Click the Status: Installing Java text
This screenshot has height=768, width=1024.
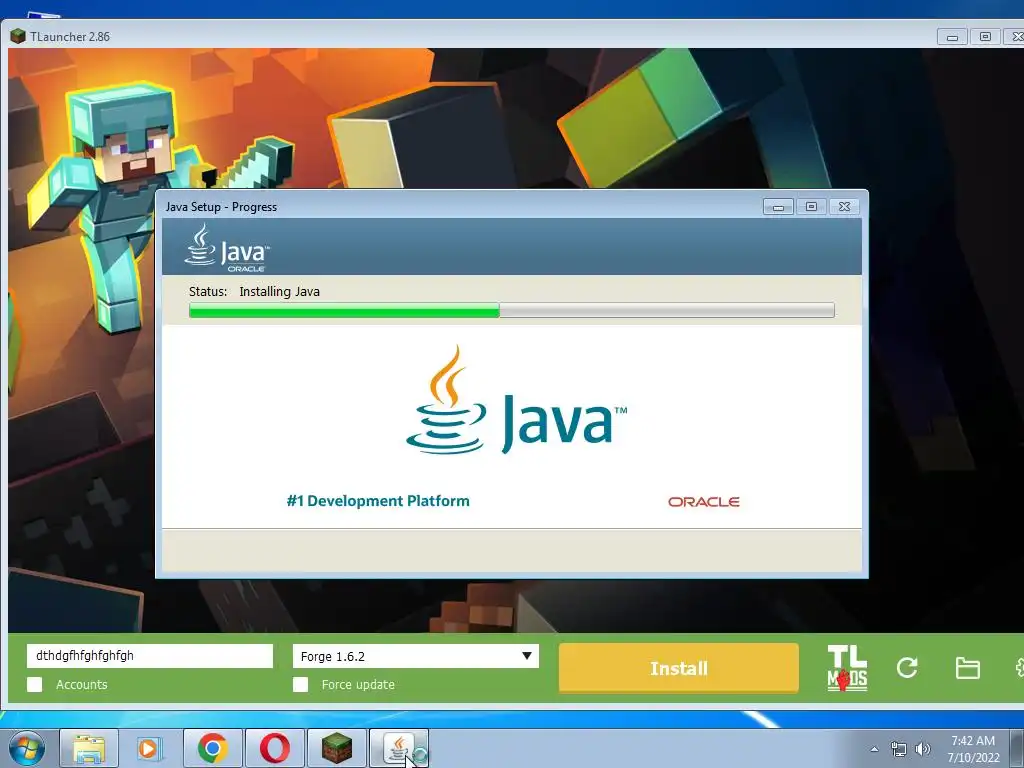click(x=254, y=291)
